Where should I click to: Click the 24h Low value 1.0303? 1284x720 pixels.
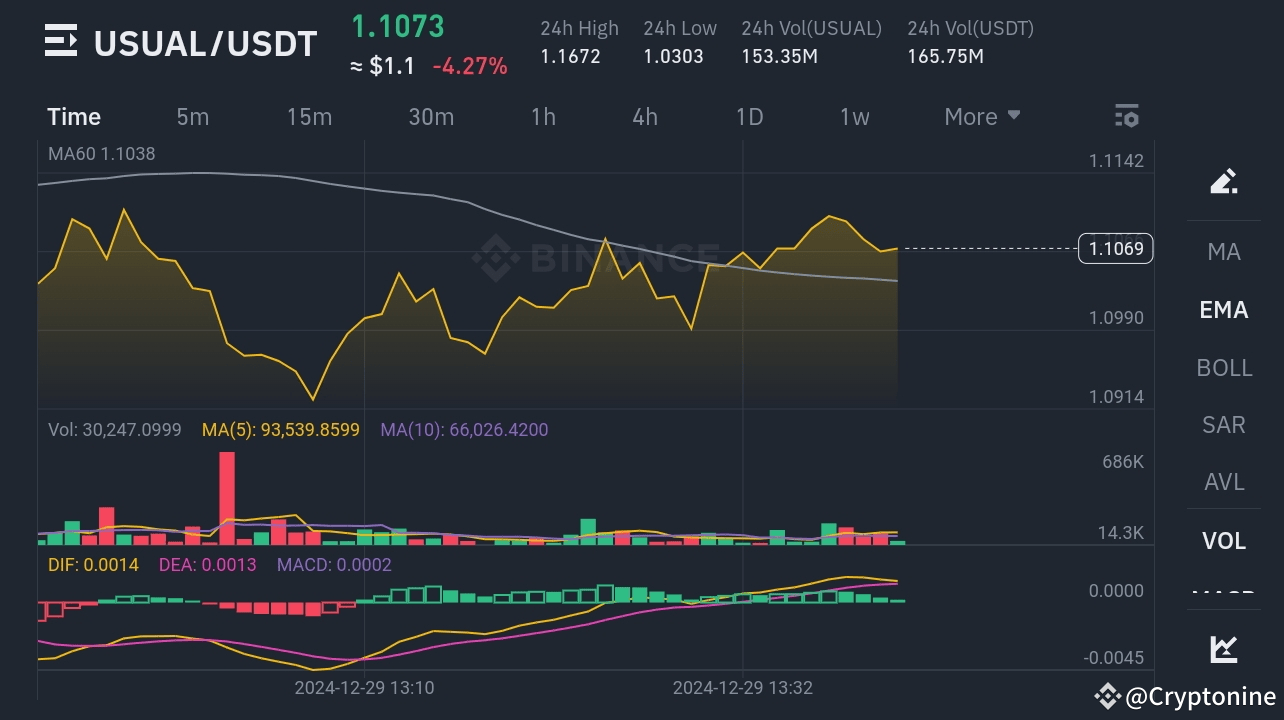coord(673,56)
